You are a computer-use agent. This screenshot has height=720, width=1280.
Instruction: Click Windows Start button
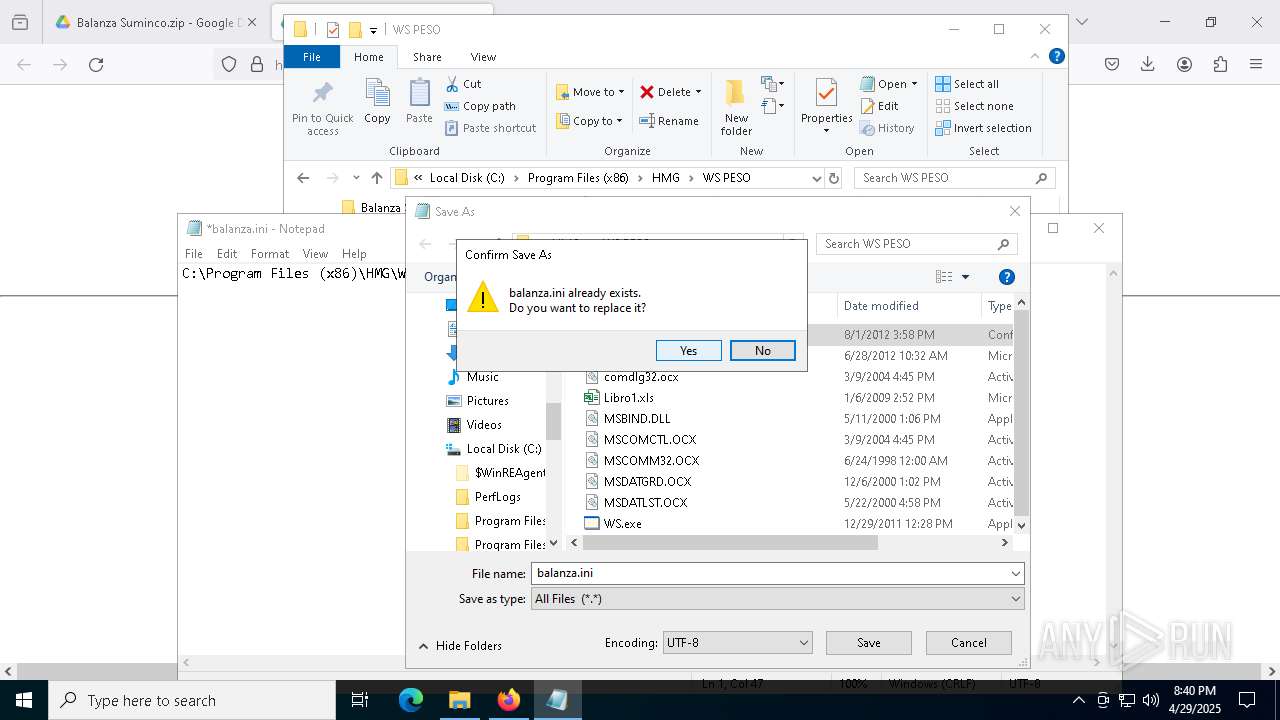tap(24, 700)
